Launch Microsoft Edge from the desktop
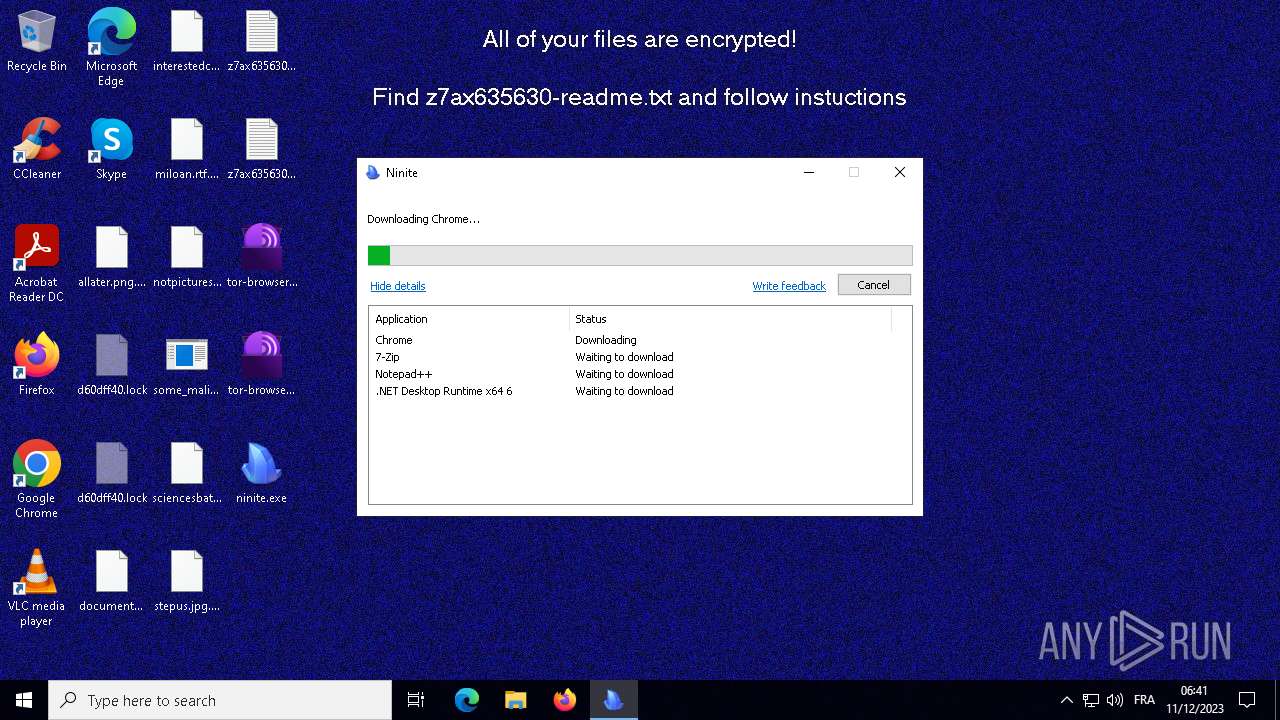 click(x=111, y=47)
